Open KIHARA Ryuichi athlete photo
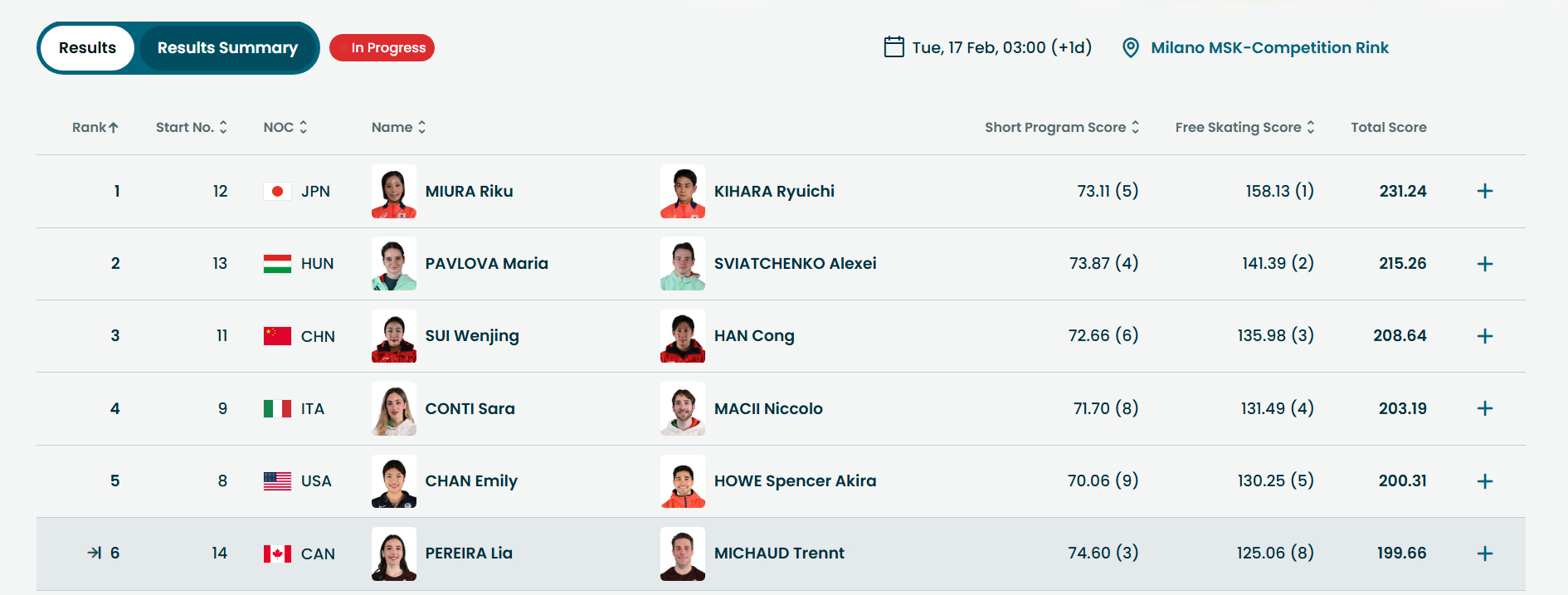The height and width of the screenshot is (595, 1568). pos(682,192)
